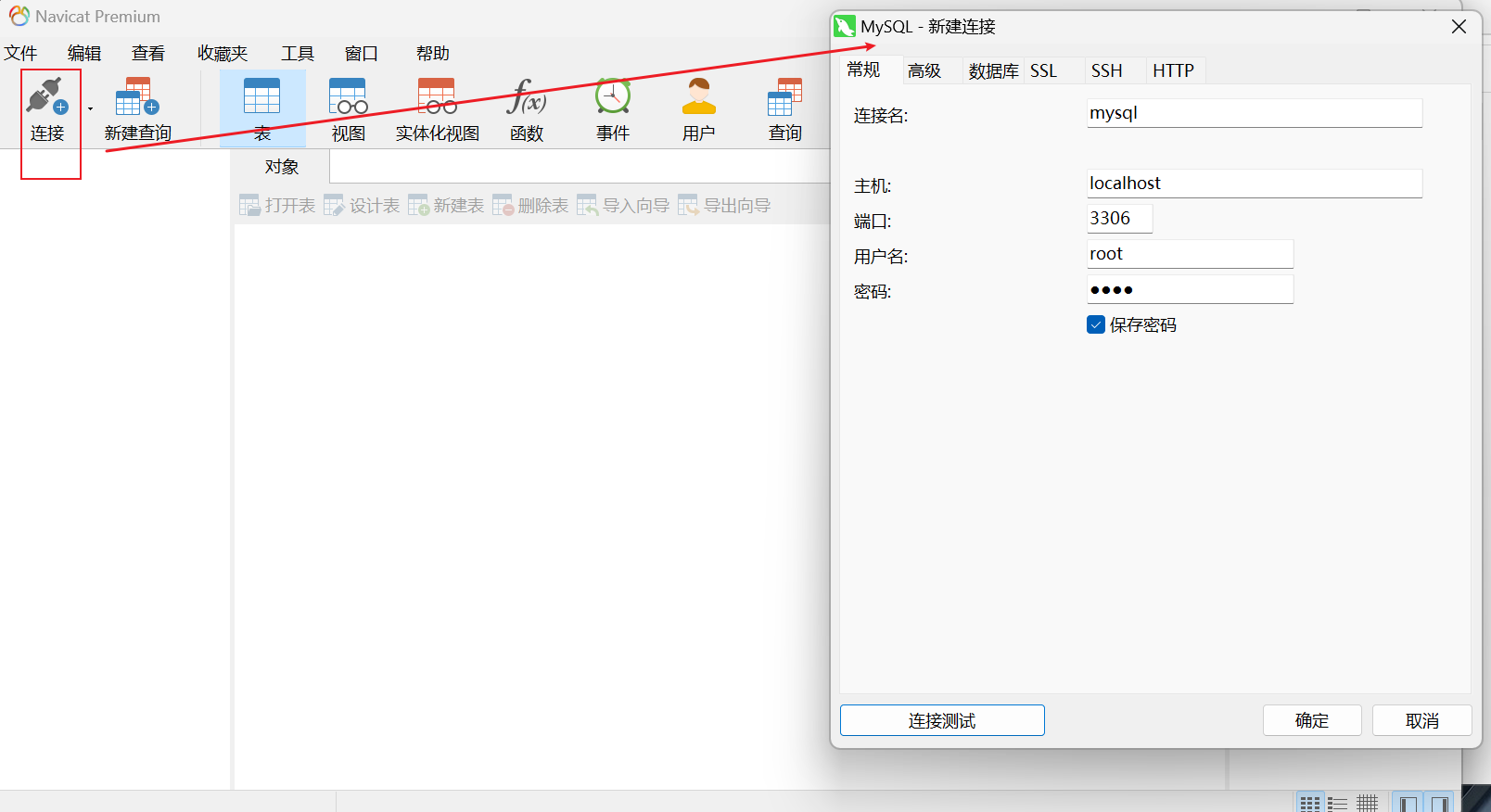Screen dimensions: 1491x812
Task: Toggle right pane visibility icon
Action: click(x=1439, y=803)
